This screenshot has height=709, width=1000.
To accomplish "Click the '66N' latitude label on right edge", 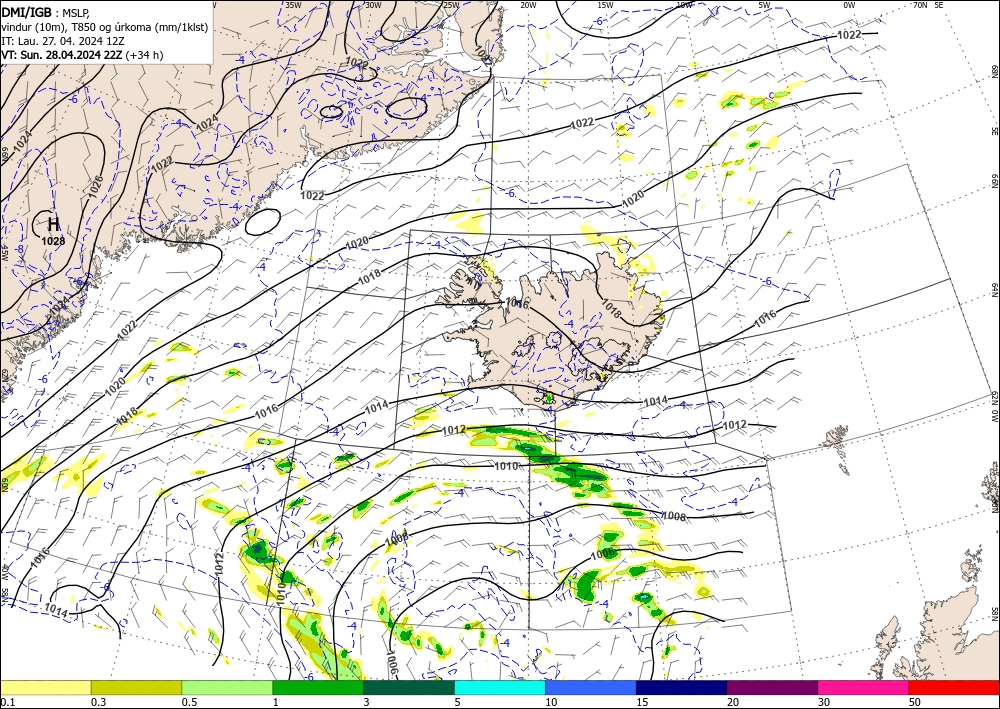I will pyautogui.click(x=994, y=181).
